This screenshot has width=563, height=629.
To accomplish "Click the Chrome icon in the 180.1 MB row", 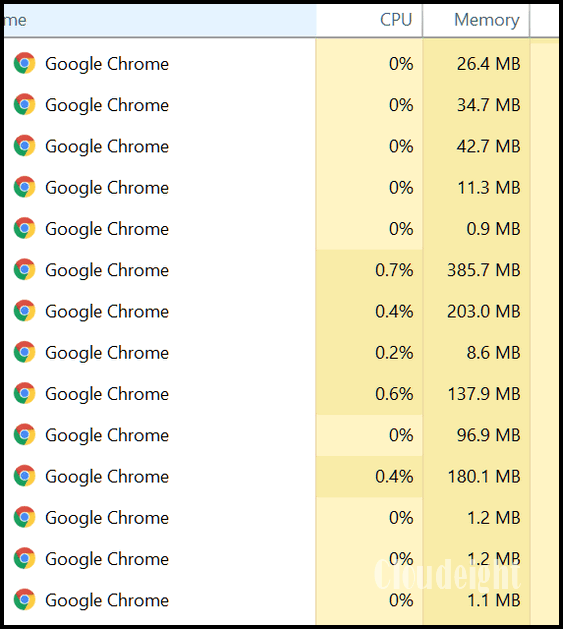I will click(24, 476).
